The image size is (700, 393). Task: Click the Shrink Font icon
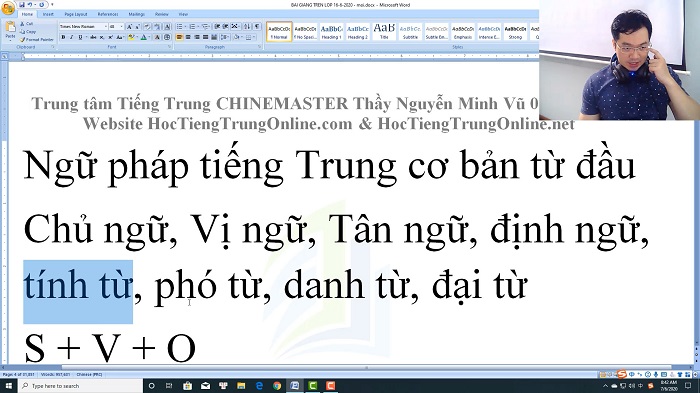pos(138,26)
